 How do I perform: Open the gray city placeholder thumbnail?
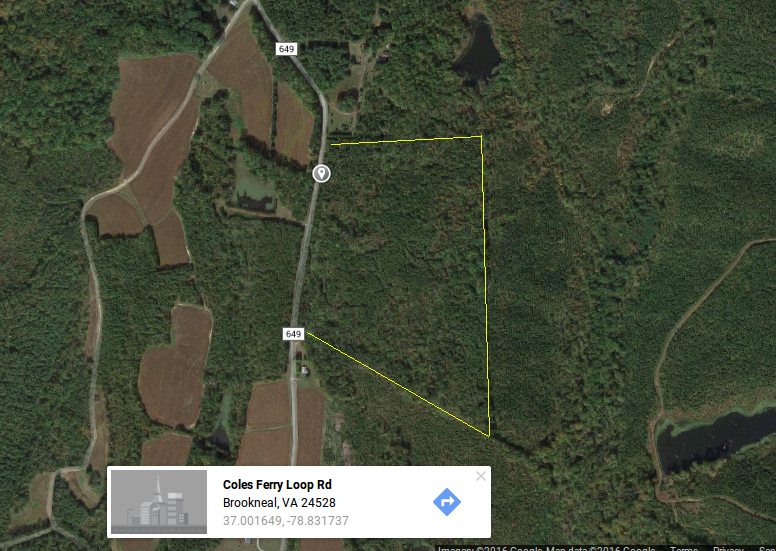[x=159, y=502]
